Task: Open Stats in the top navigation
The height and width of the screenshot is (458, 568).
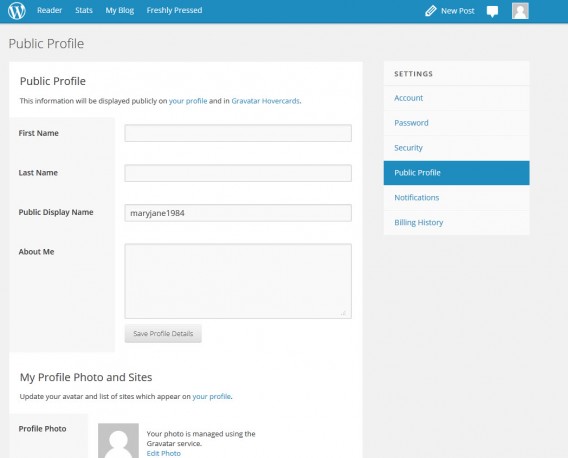Action: (84, 10)
